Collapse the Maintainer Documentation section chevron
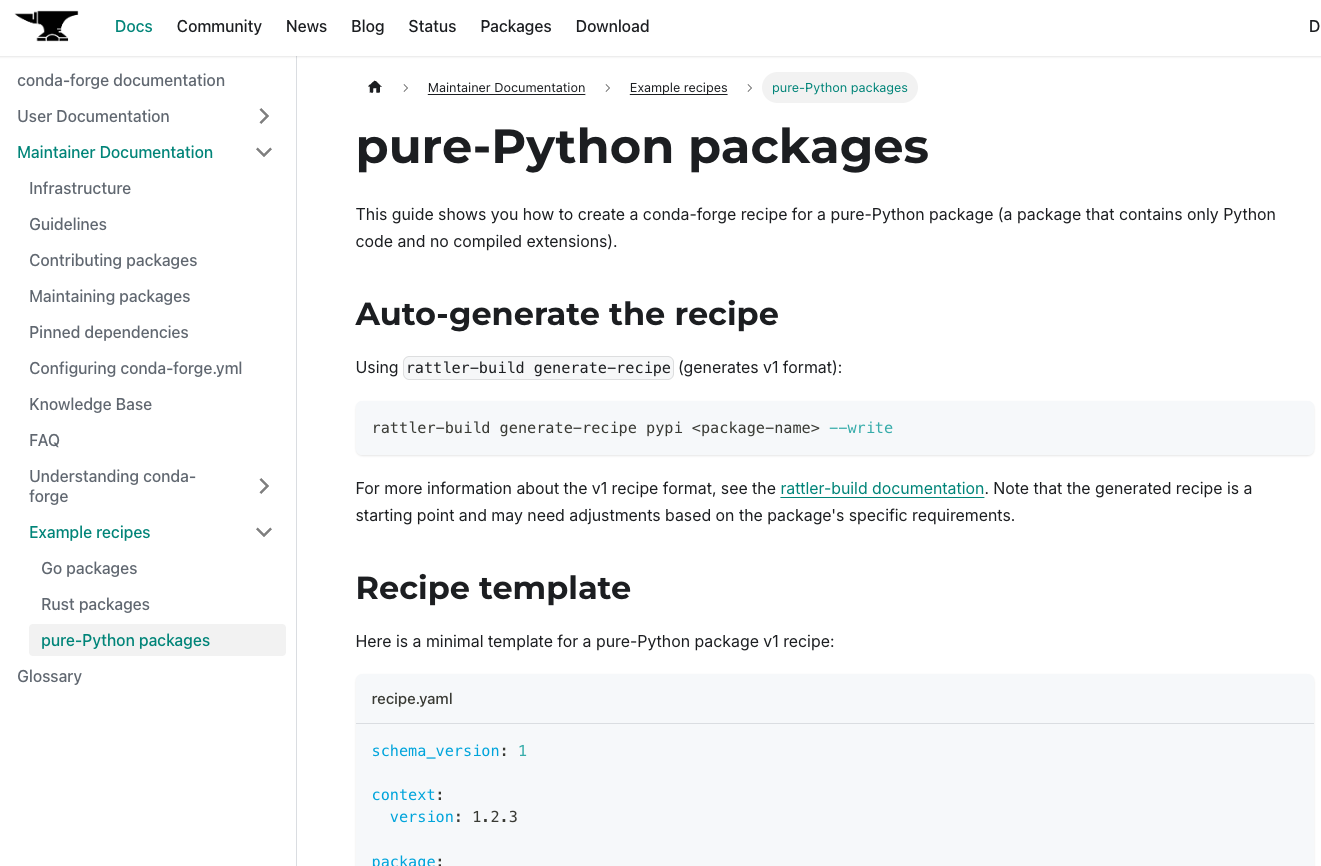The image size is (1321, 866). click(x=264, y=152)
